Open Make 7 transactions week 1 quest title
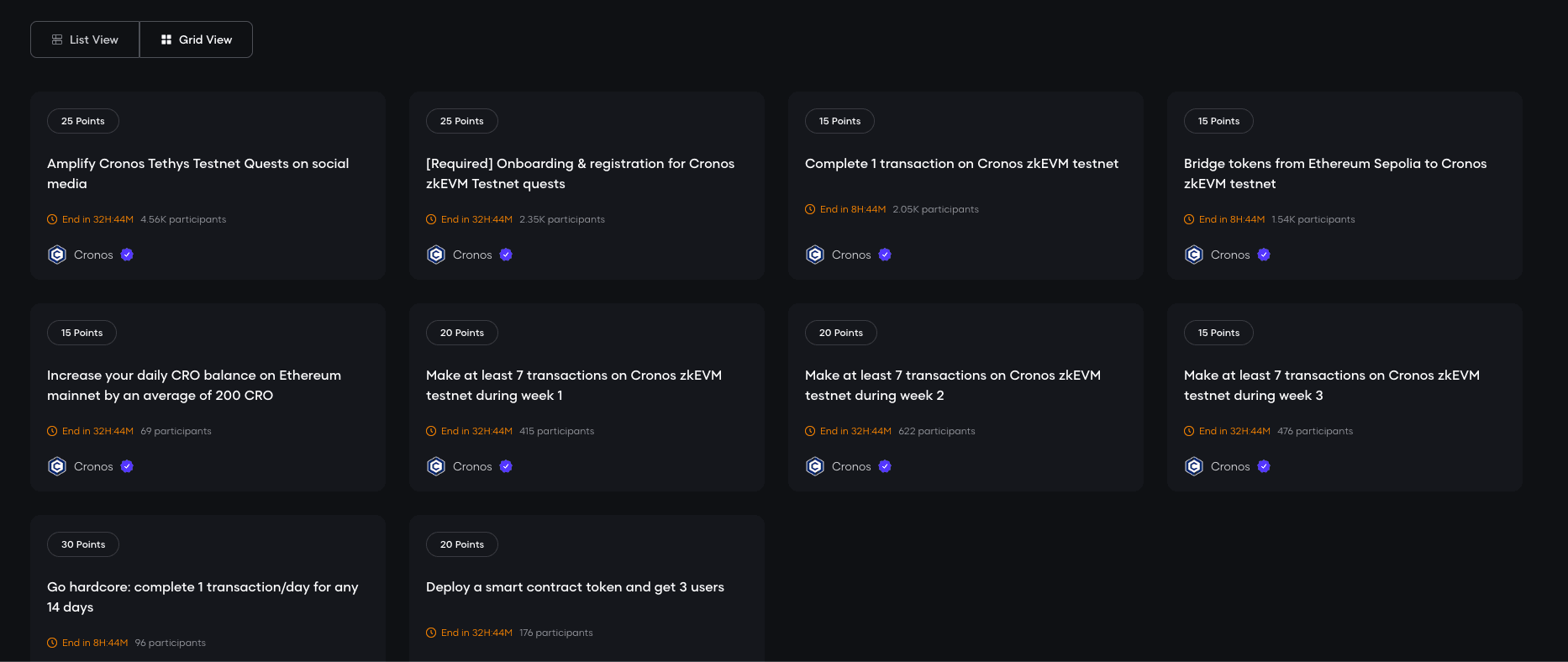The height and width of the screenshot is (662, 1568). 574,386
